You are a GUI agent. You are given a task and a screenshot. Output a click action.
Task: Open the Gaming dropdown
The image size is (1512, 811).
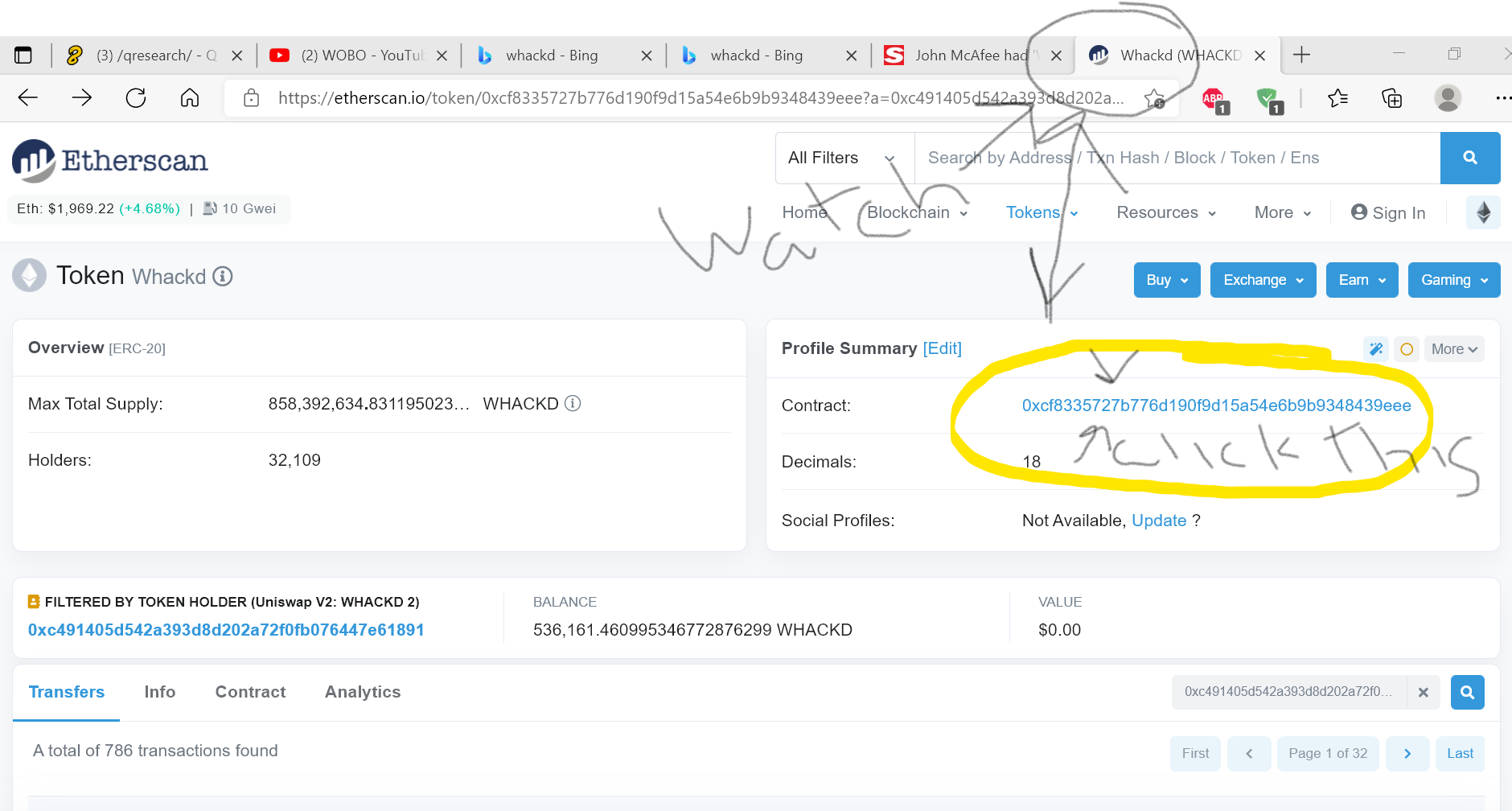[1454, 280]
